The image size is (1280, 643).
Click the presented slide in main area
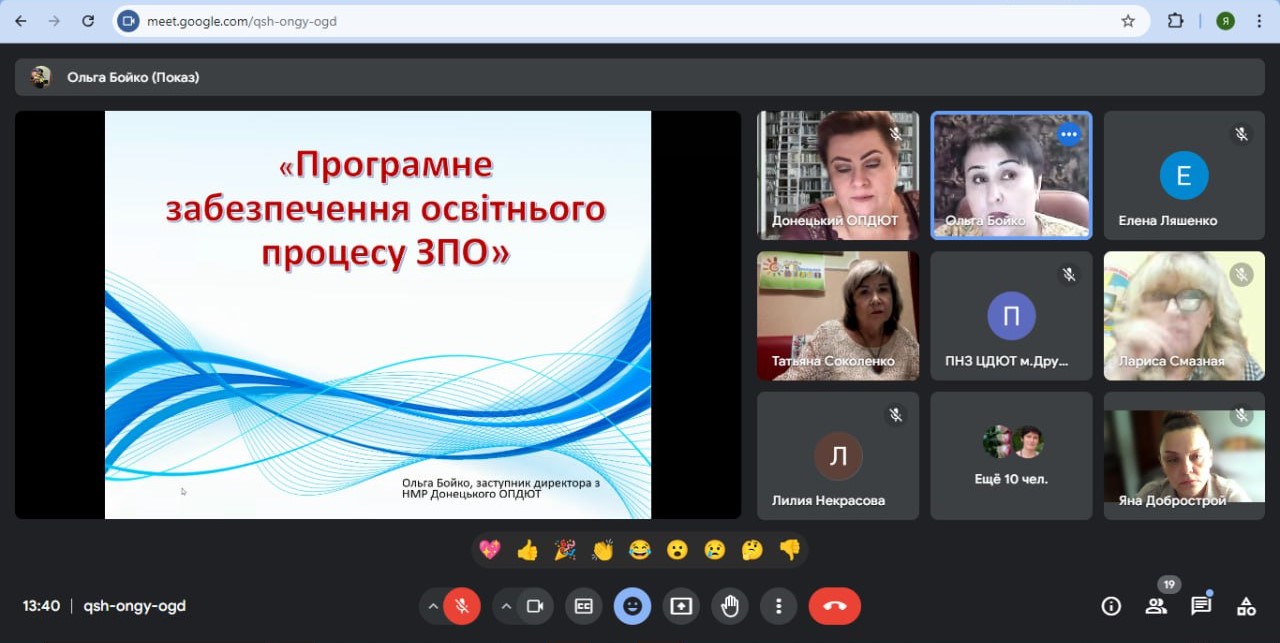point(378,315)
